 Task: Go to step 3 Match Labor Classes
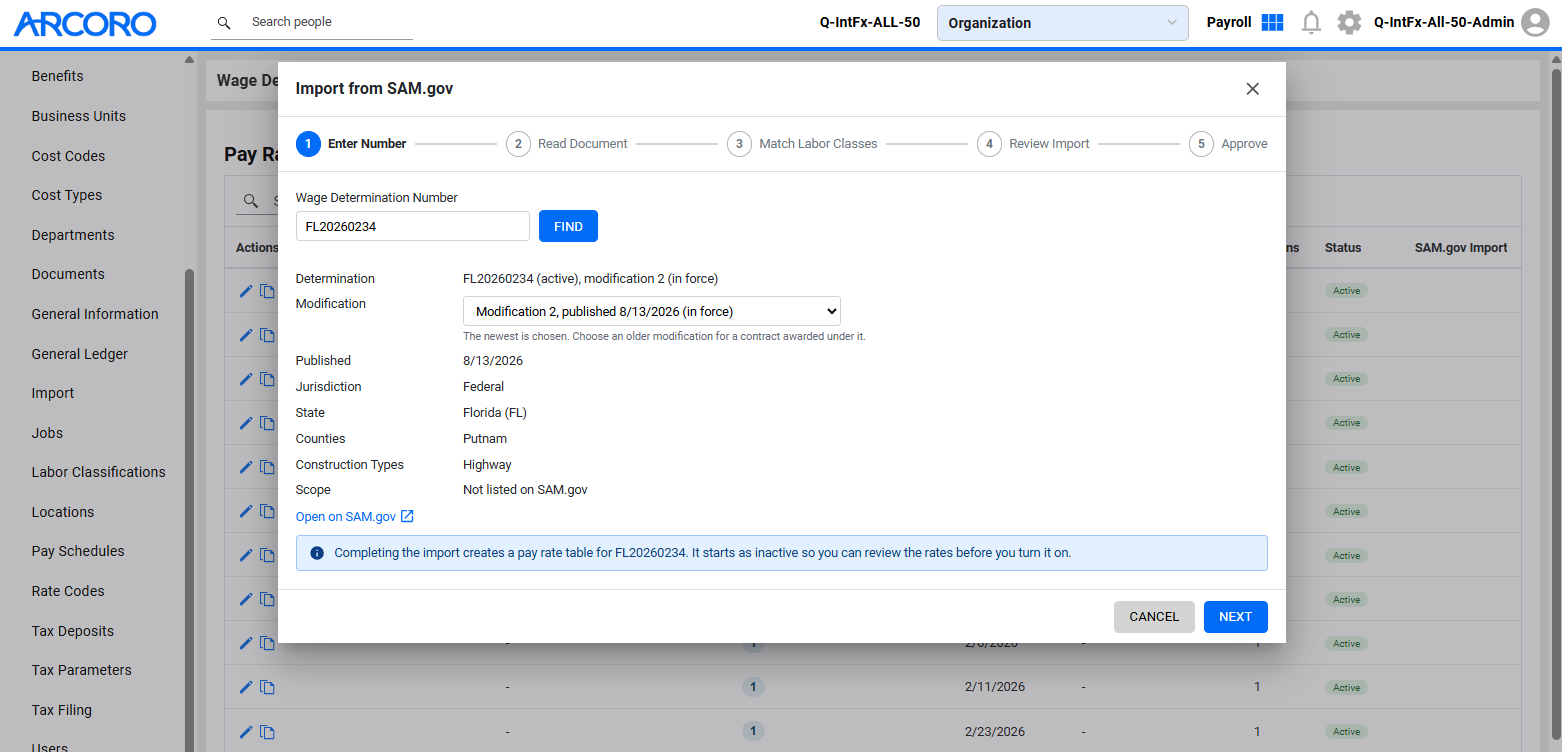click(x=802, y=144)
